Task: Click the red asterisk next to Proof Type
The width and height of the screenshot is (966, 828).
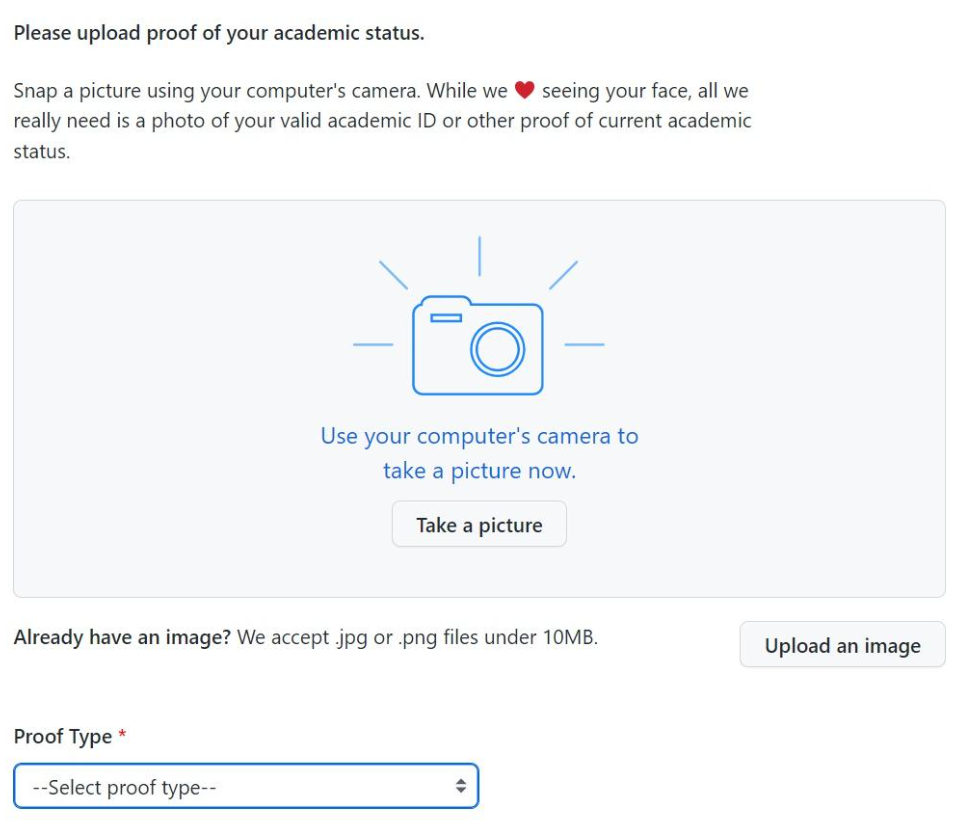Action: [122, 736]
